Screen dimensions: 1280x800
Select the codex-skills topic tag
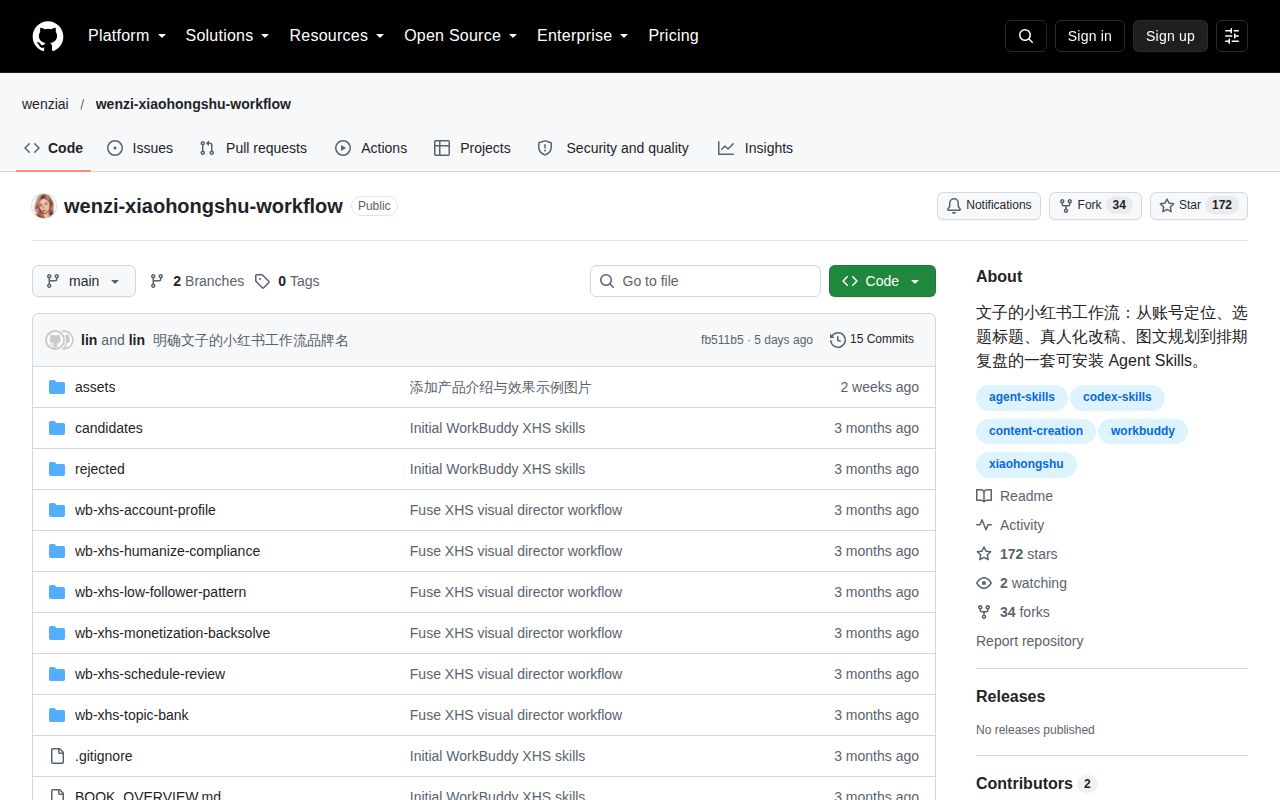(1117, 397)
